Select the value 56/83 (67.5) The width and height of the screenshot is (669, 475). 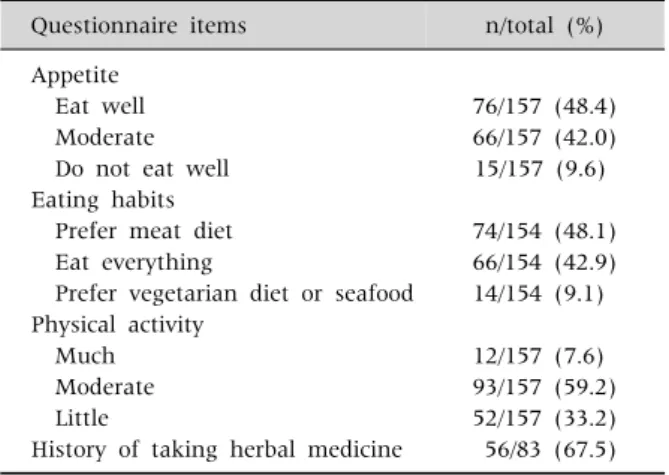[550, 449]
